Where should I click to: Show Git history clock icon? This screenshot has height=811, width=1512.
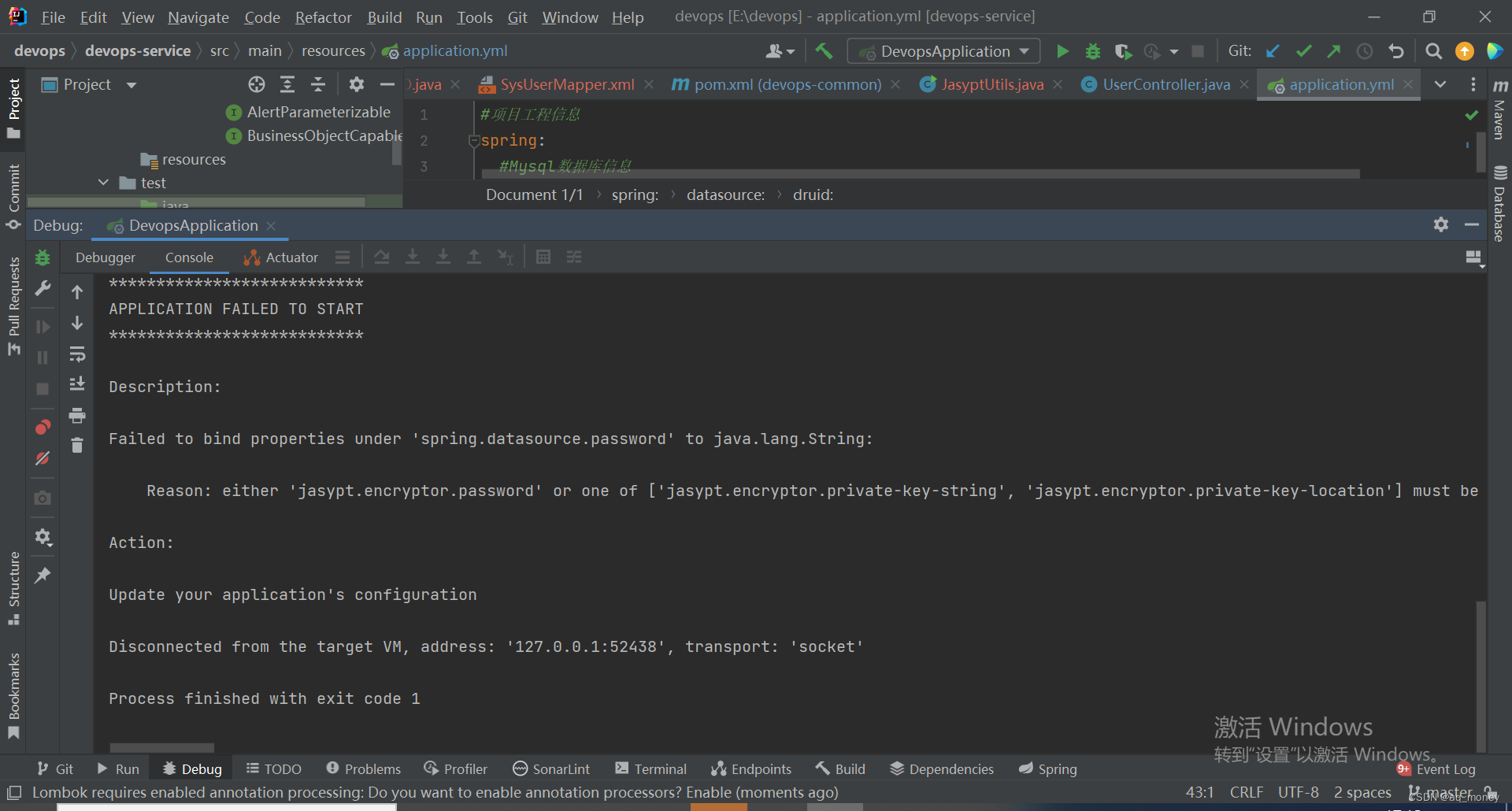pyautogui.click(x=1365, y=51)
